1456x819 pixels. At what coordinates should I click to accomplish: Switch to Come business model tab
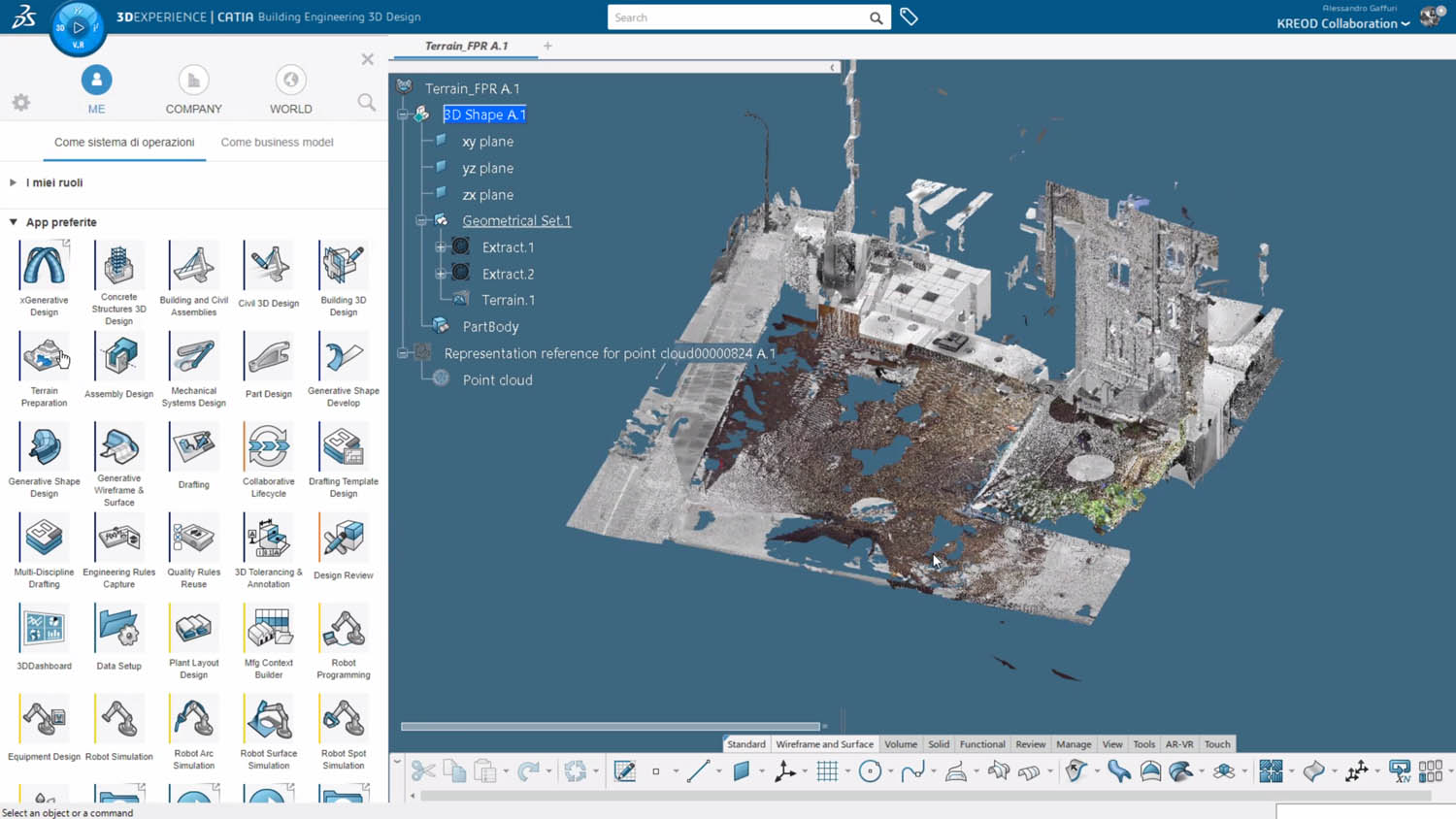point(277,142)
